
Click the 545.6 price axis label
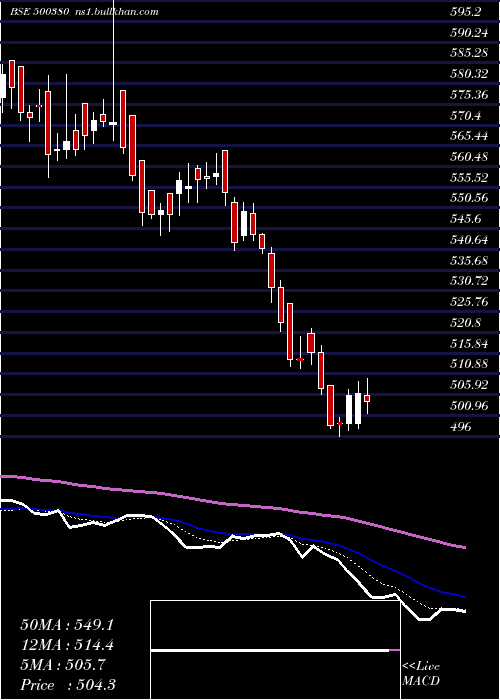466,219
